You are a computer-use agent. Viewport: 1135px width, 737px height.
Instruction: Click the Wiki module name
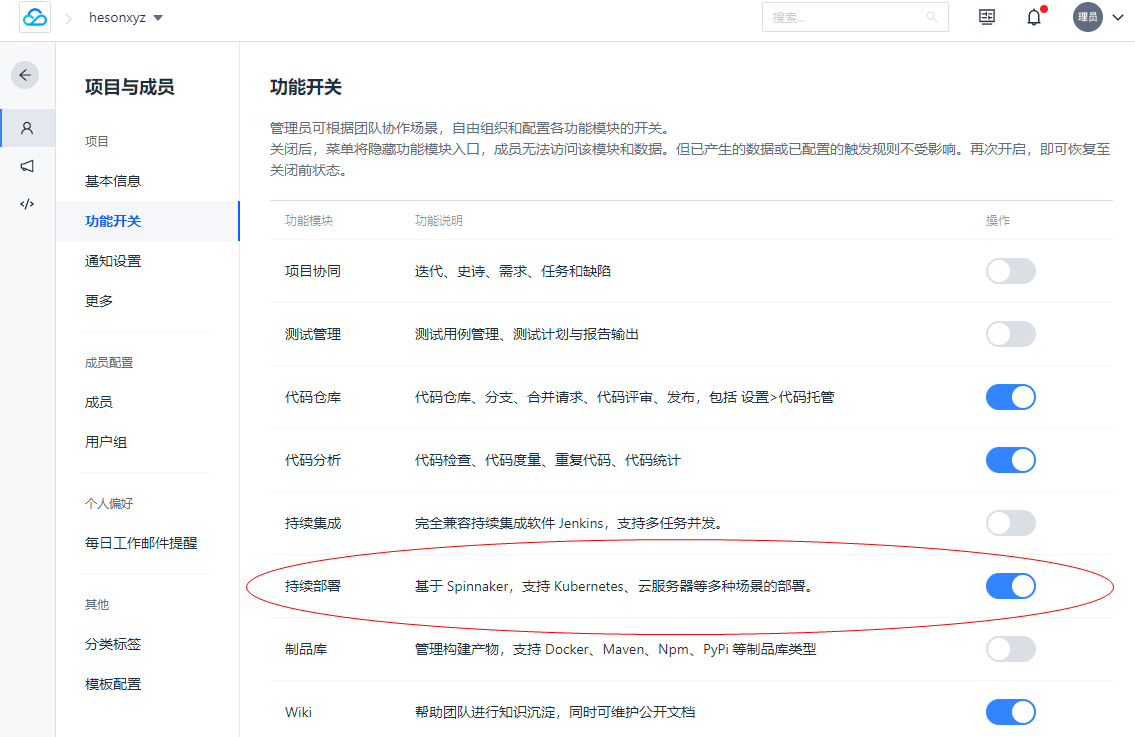click(298, 712)
